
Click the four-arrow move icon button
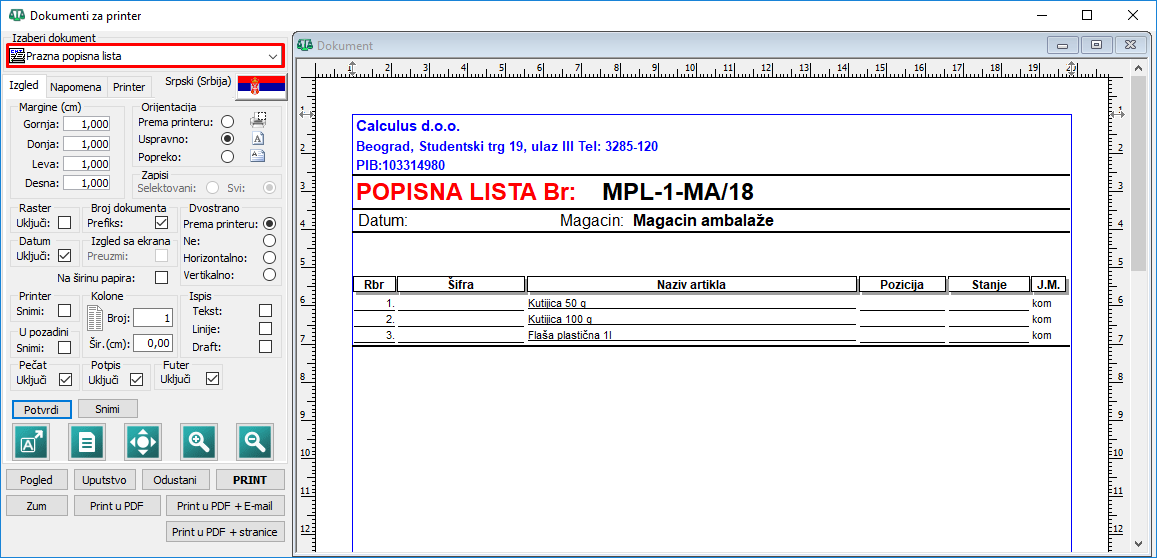143,441
